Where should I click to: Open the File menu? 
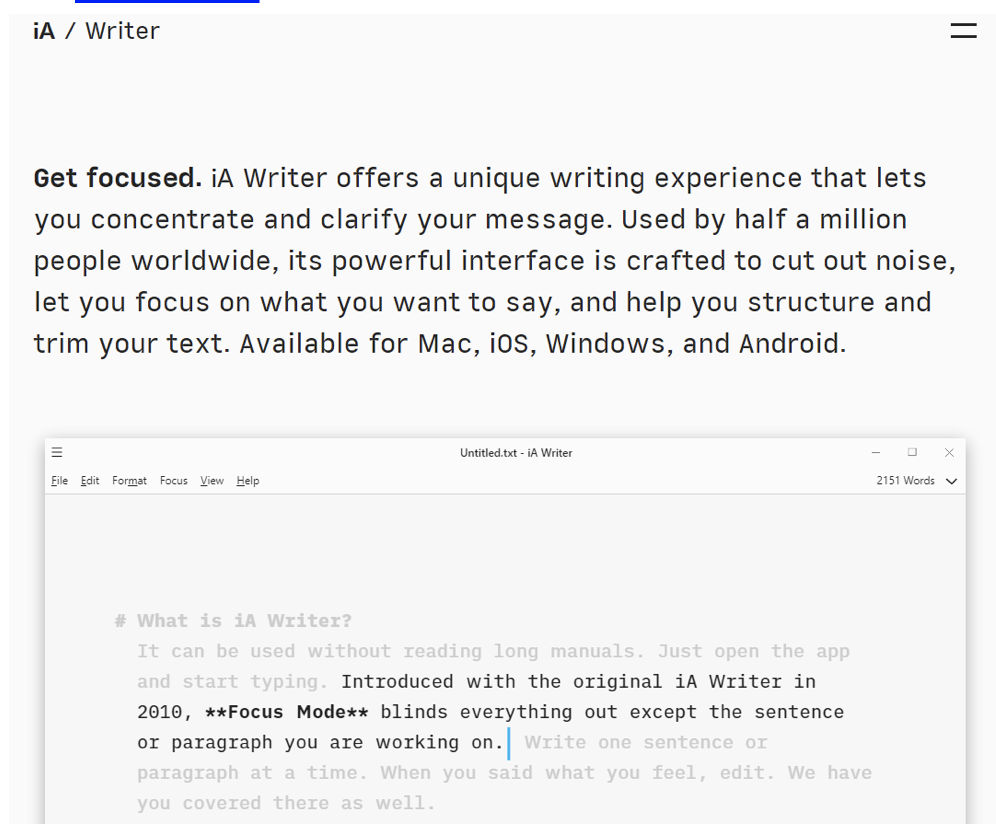[60, 481]
